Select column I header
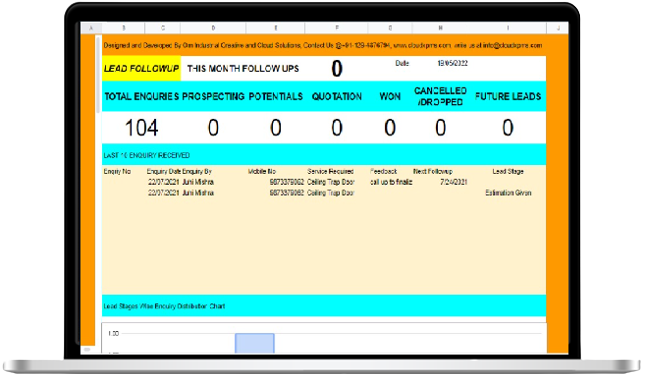This screenshot has height=386, width=647. 507,28
